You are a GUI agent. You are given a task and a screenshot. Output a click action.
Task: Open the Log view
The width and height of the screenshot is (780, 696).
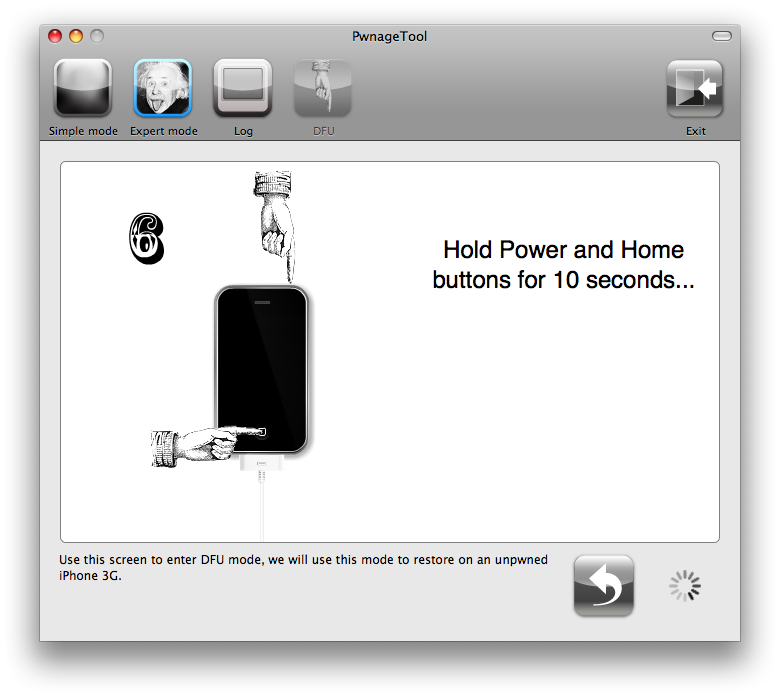click(243, 90)
